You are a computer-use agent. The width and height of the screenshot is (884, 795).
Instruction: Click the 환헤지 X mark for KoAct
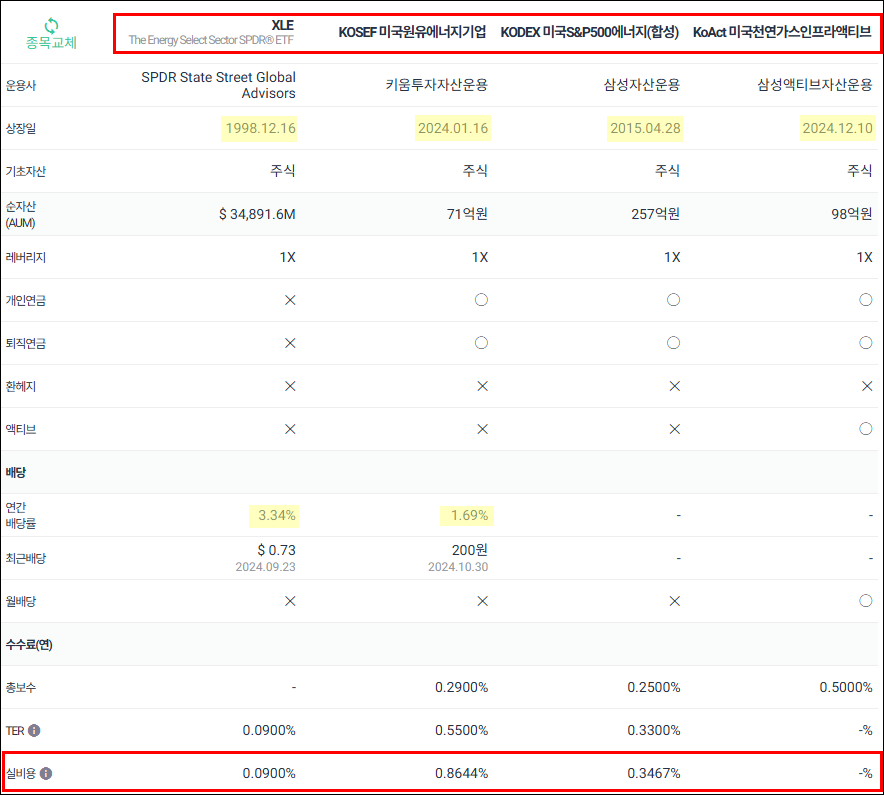pos(867,386)
